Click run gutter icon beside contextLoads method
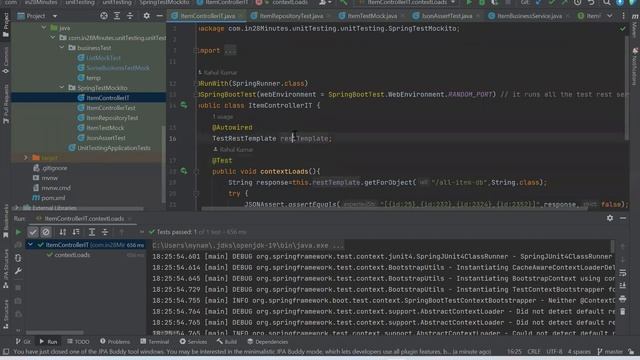Screen dimensions: 640x360 [x=184, y=171]
